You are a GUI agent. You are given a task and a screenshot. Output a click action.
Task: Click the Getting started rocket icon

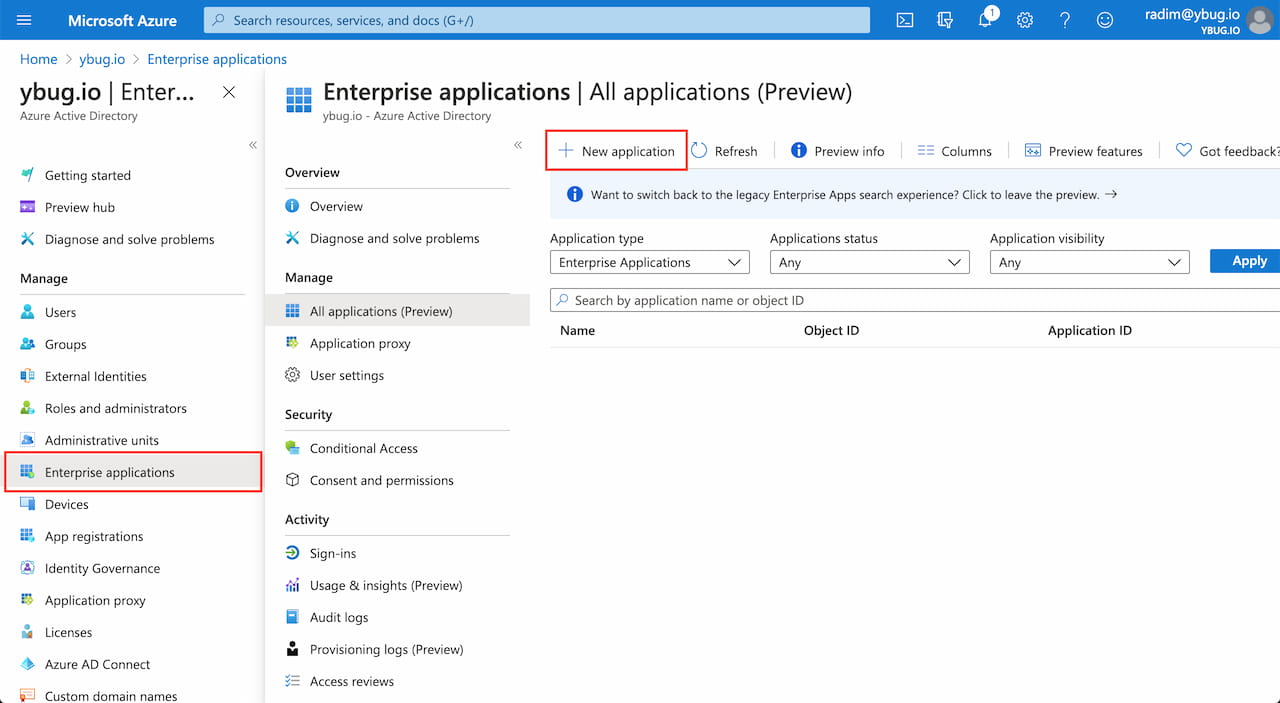coord(27,175)
